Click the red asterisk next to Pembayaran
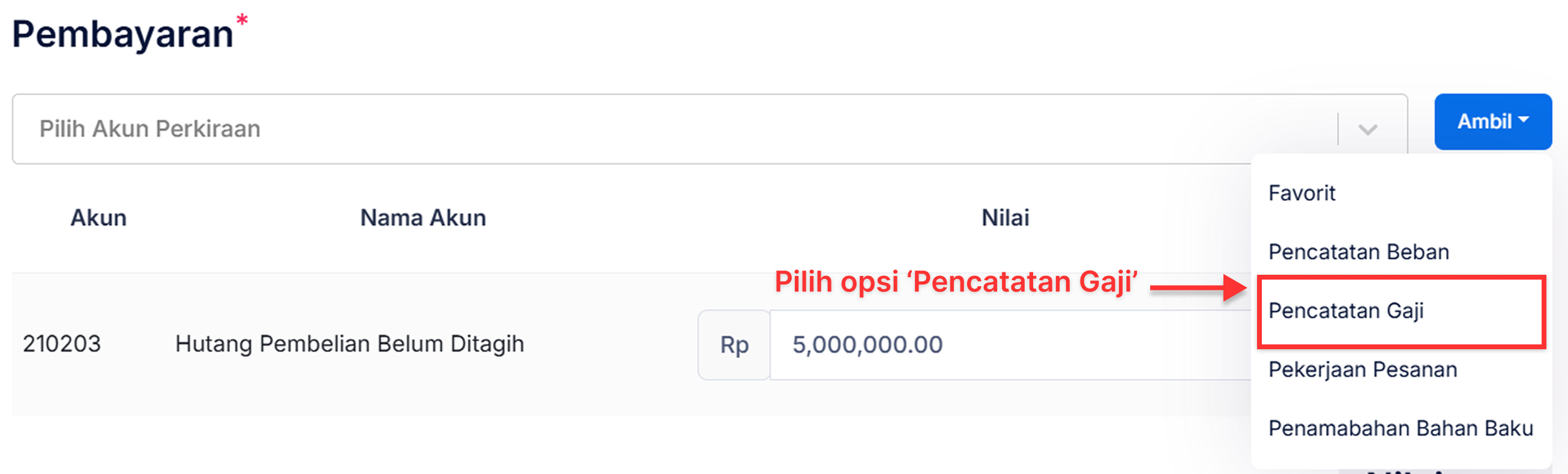This screenshot has width=1568, height=474. 241,20
